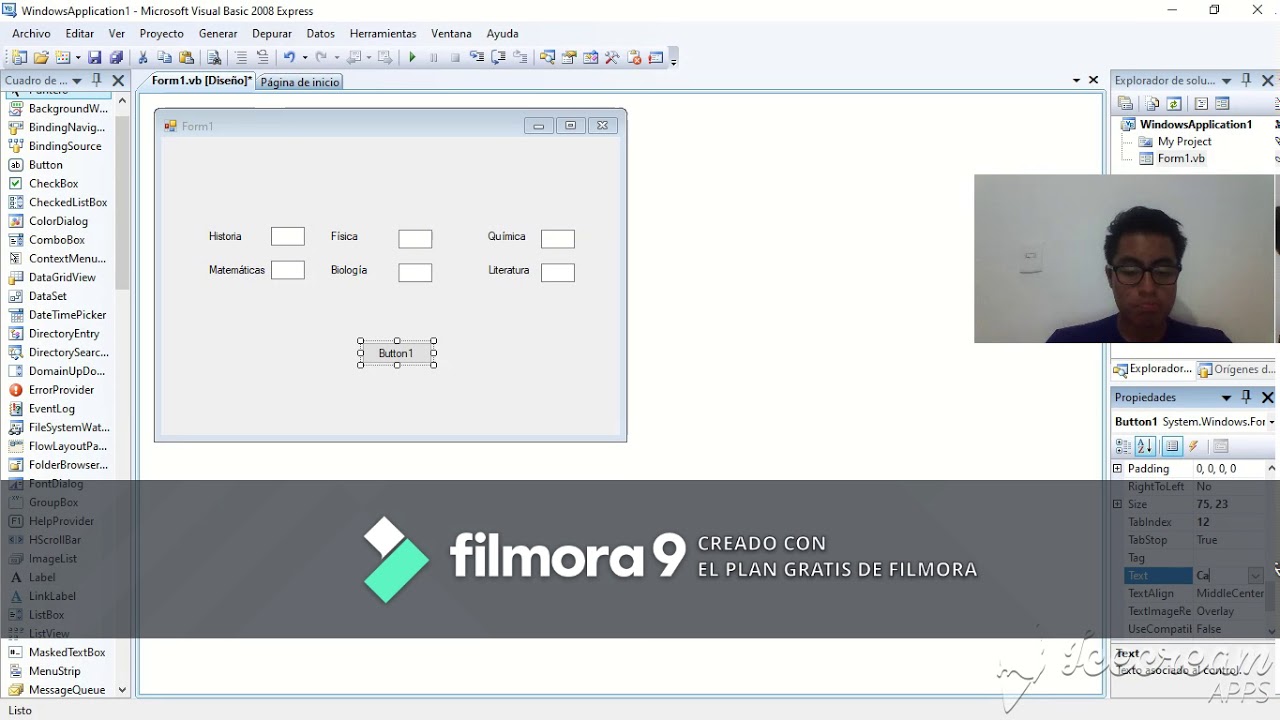Switch to the Properties list view button
The height and width of the screenshot is (720, 1280).
pyautogui.click(x=1172, y=447)
